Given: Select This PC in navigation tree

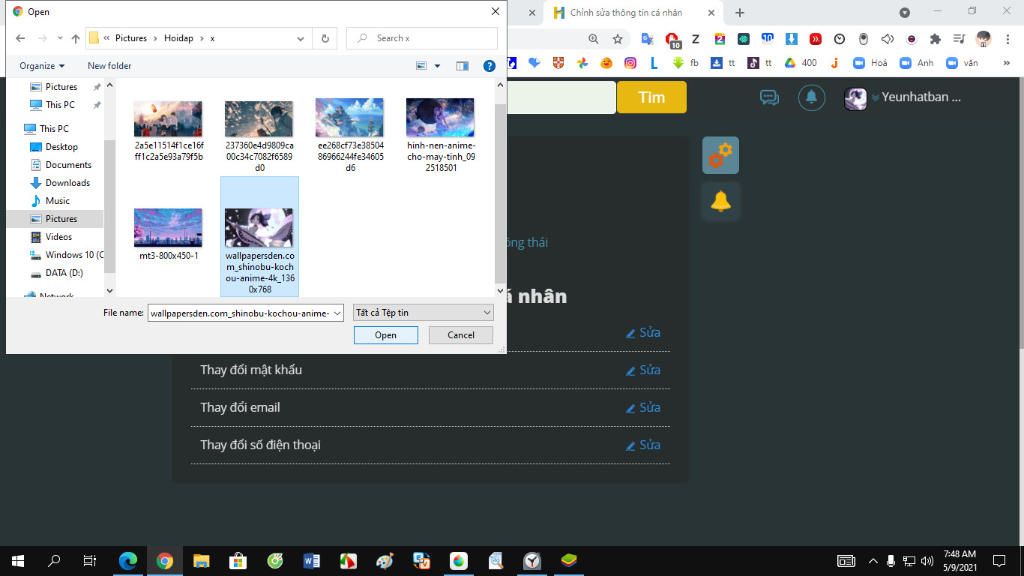Looking at the screenshot, I should 54,129.
